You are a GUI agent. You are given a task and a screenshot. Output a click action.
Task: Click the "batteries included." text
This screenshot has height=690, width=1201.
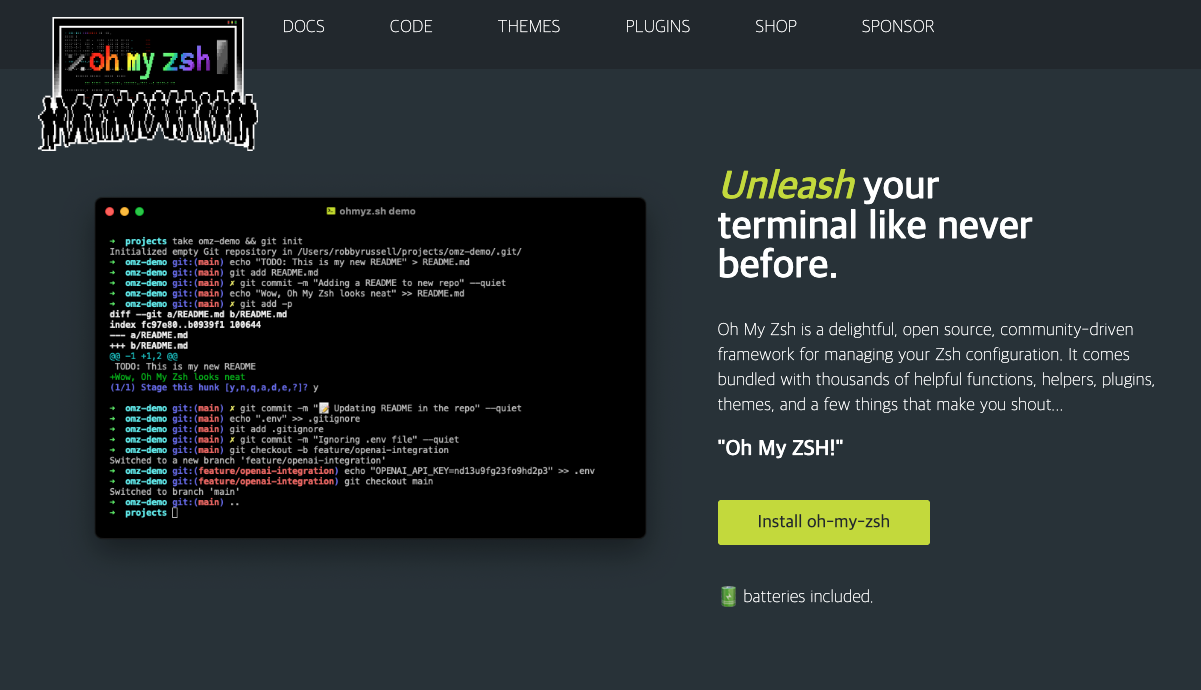tap(808, 597)
